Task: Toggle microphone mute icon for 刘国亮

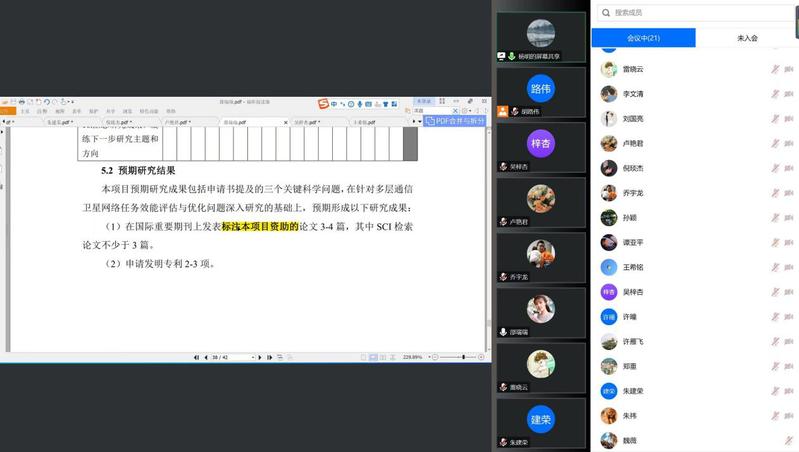Action: (774, 118)
